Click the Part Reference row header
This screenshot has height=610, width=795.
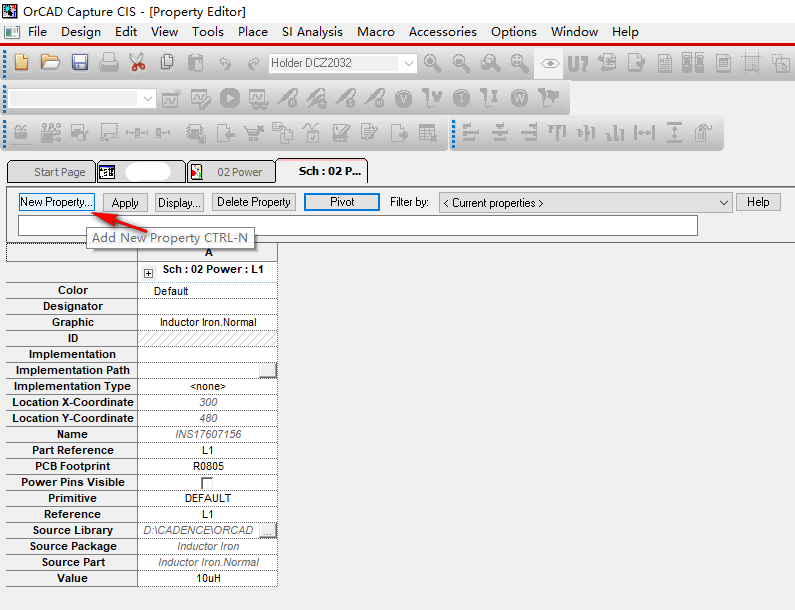[x=72, y=450]
